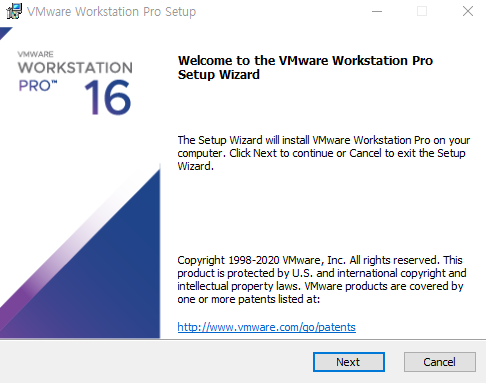
Task: Click the Workstation Pro 16 logo
Action: [x=75, y=83]
